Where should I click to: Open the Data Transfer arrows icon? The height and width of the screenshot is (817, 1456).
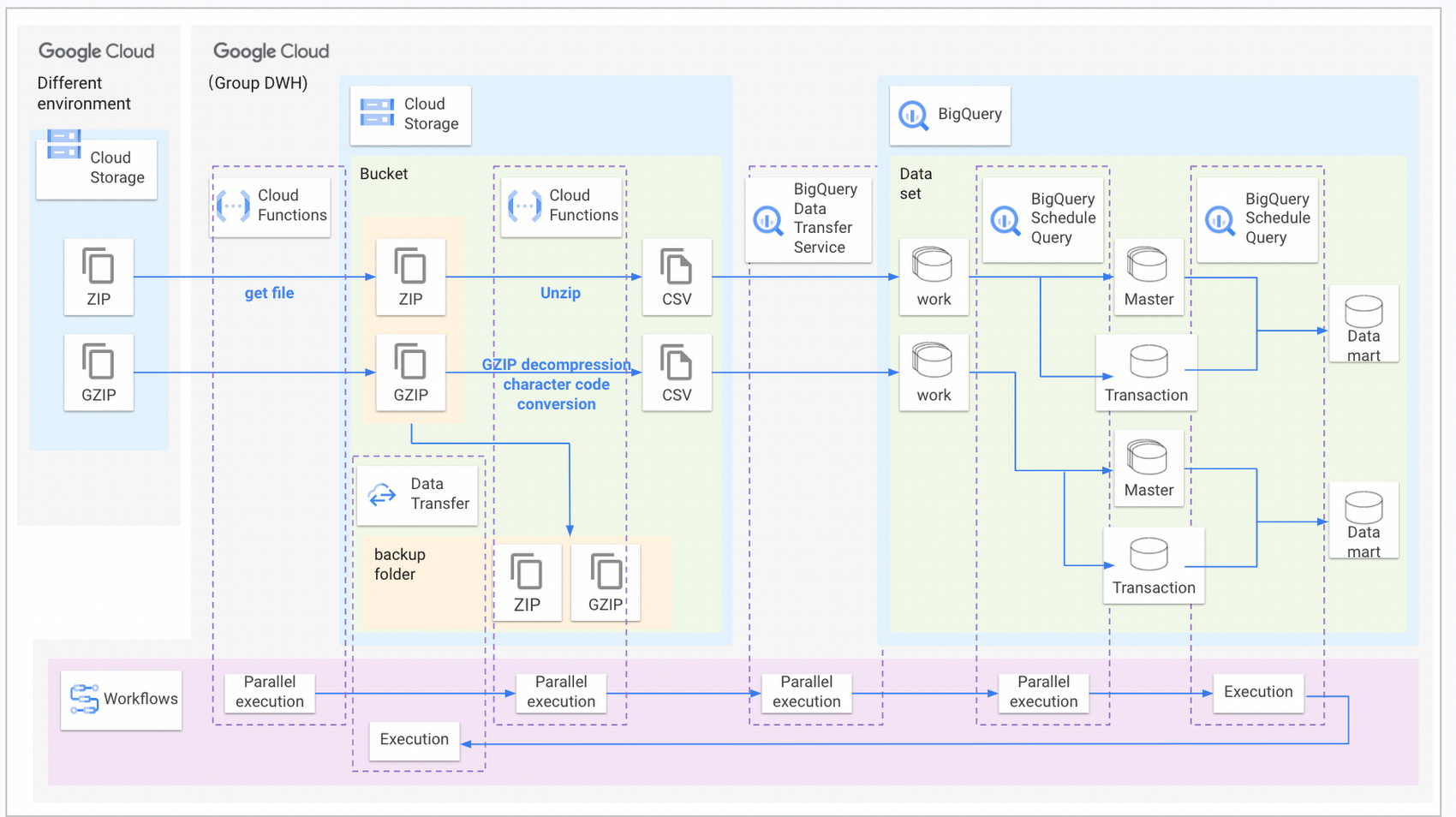click(382, 494)
